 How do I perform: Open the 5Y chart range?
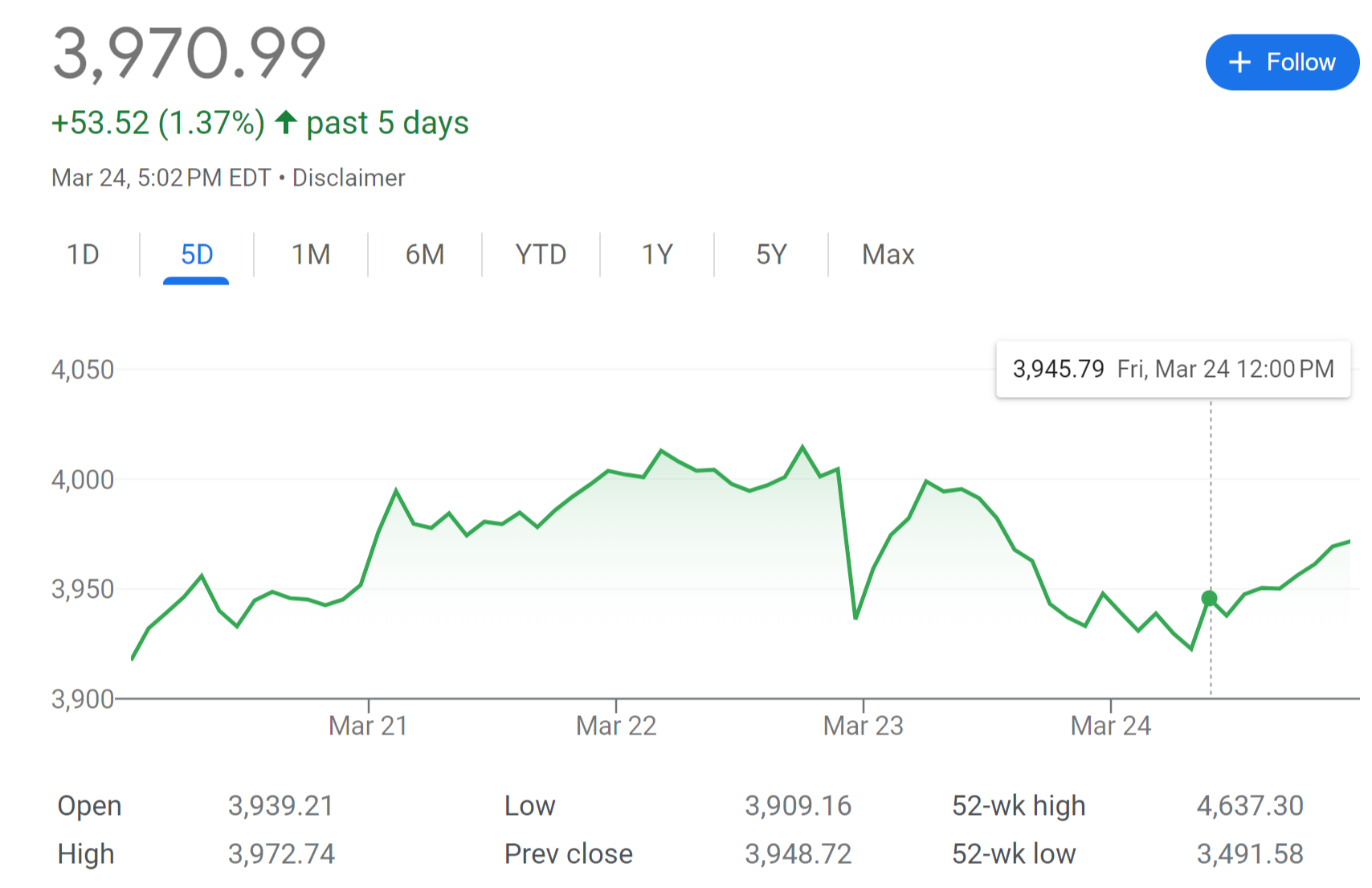771,255
